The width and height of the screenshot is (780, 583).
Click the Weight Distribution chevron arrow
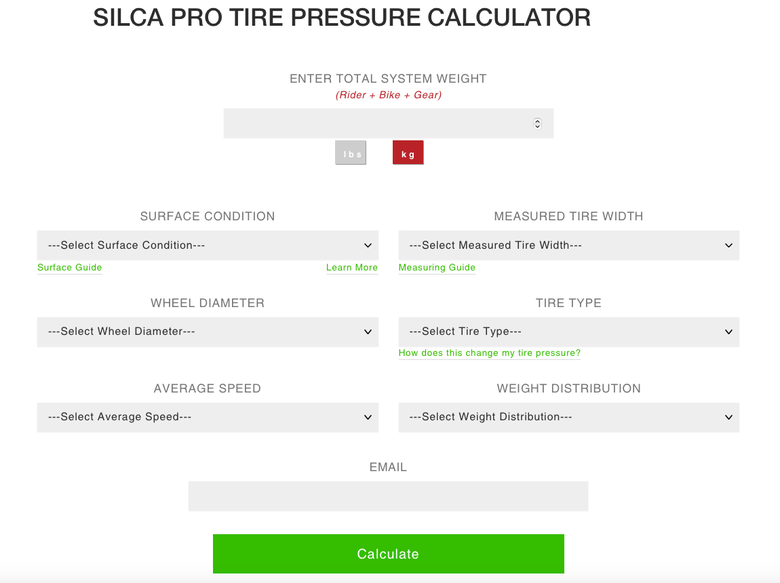[x=728, y=417]
